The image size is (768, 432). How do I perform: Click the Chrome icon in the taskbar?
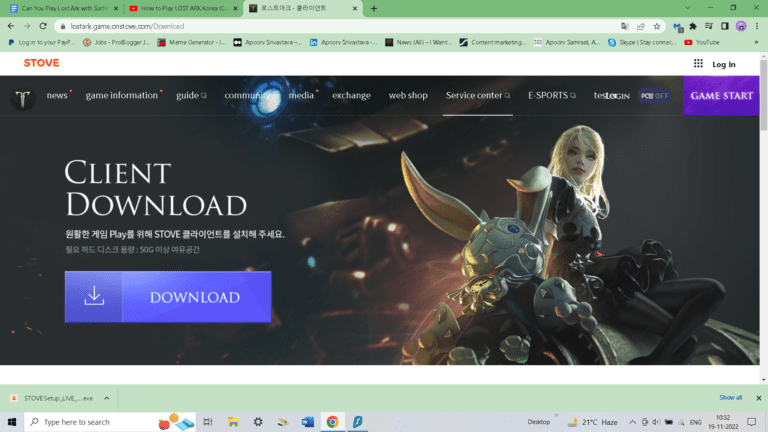point(333,422)
